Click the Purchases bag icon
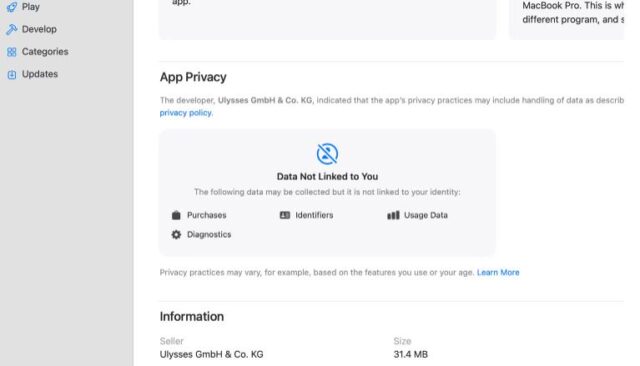640x366 pixels. click(176, 215)
